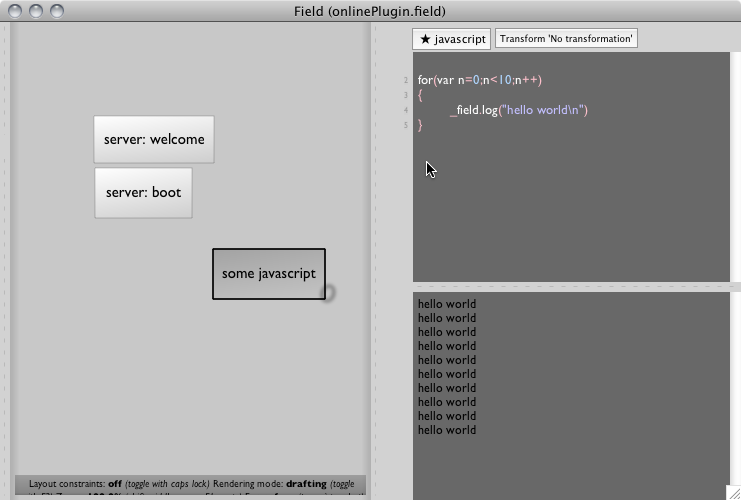The image size is (741, 500).
Task: Click circular handle on 'some javascript' box
Action: pos(327,292)
